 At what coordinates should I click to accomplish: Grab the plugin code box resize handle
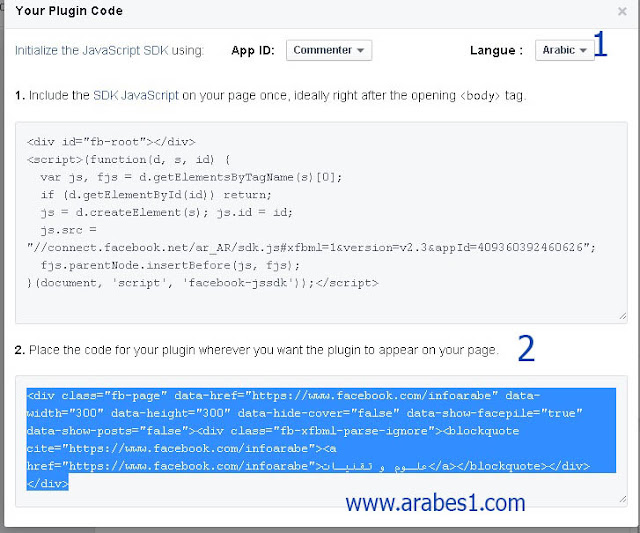(x=622, y=500)
